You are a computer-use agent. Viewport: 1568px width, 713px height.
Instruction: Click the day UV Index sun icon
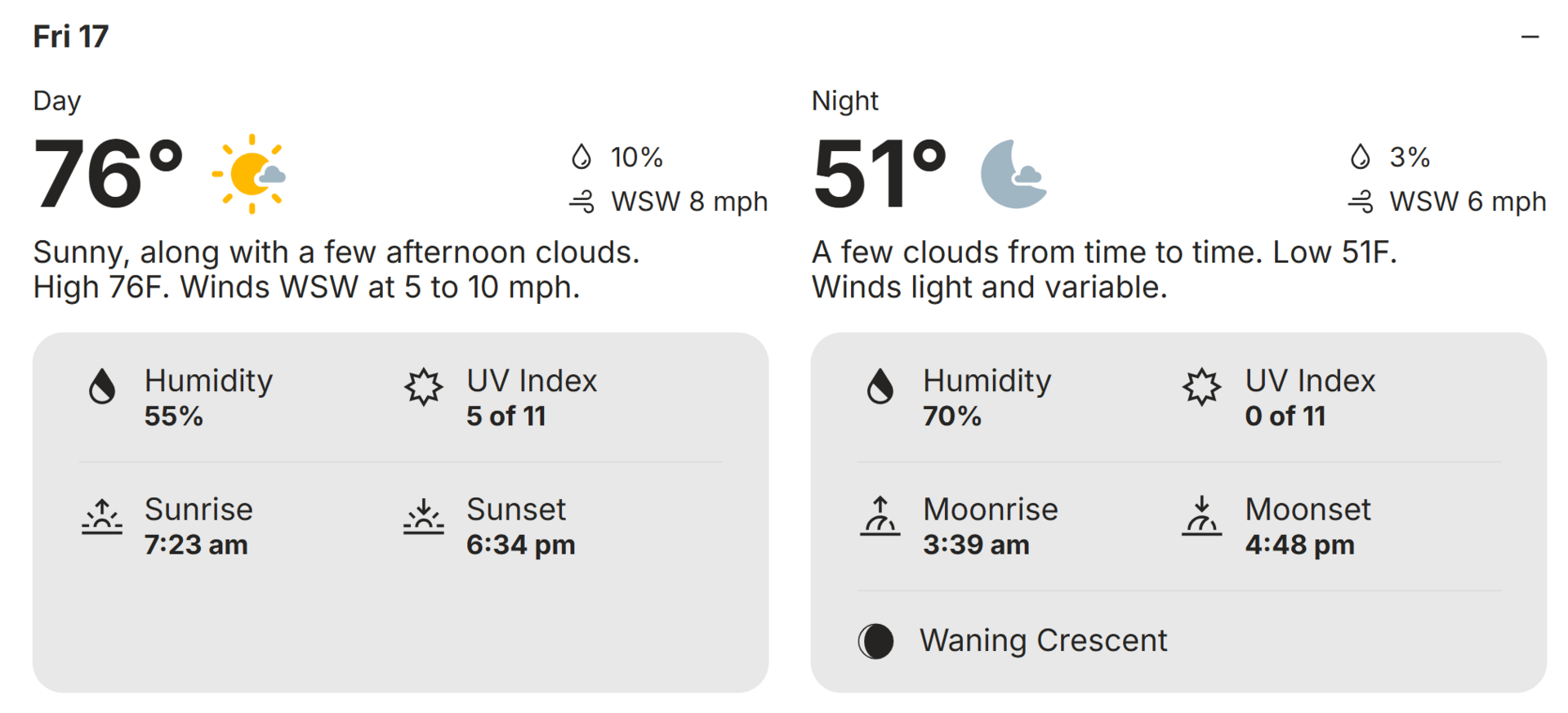pos(423,386)
